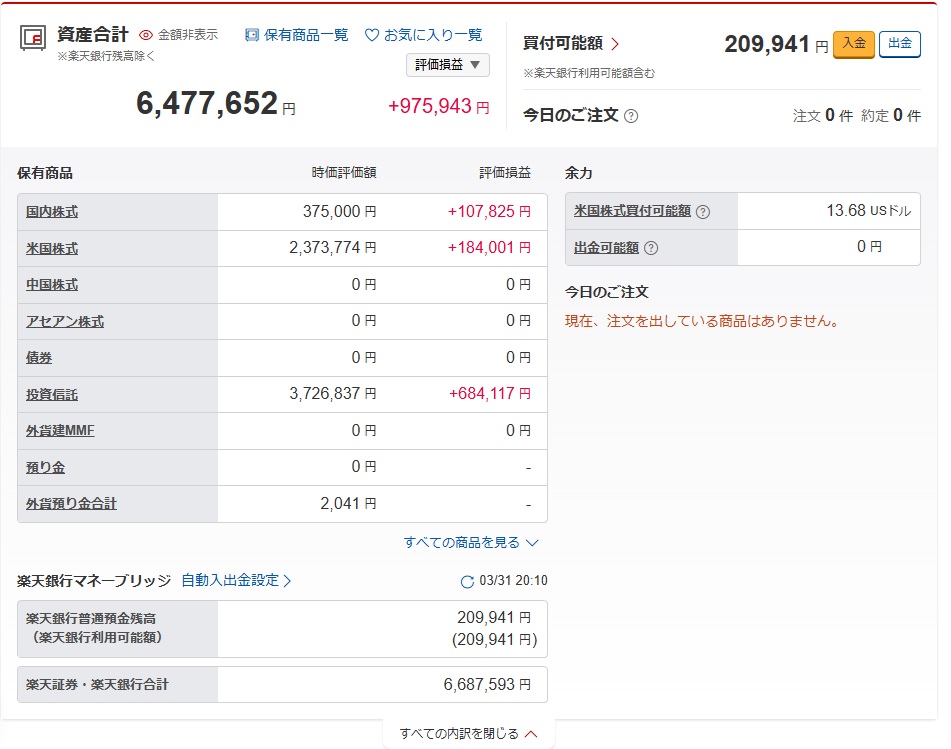Open 自動入出金設定 settings
Image resolution: width=951 pixels, height=749 pixels.
pos(236,580)
